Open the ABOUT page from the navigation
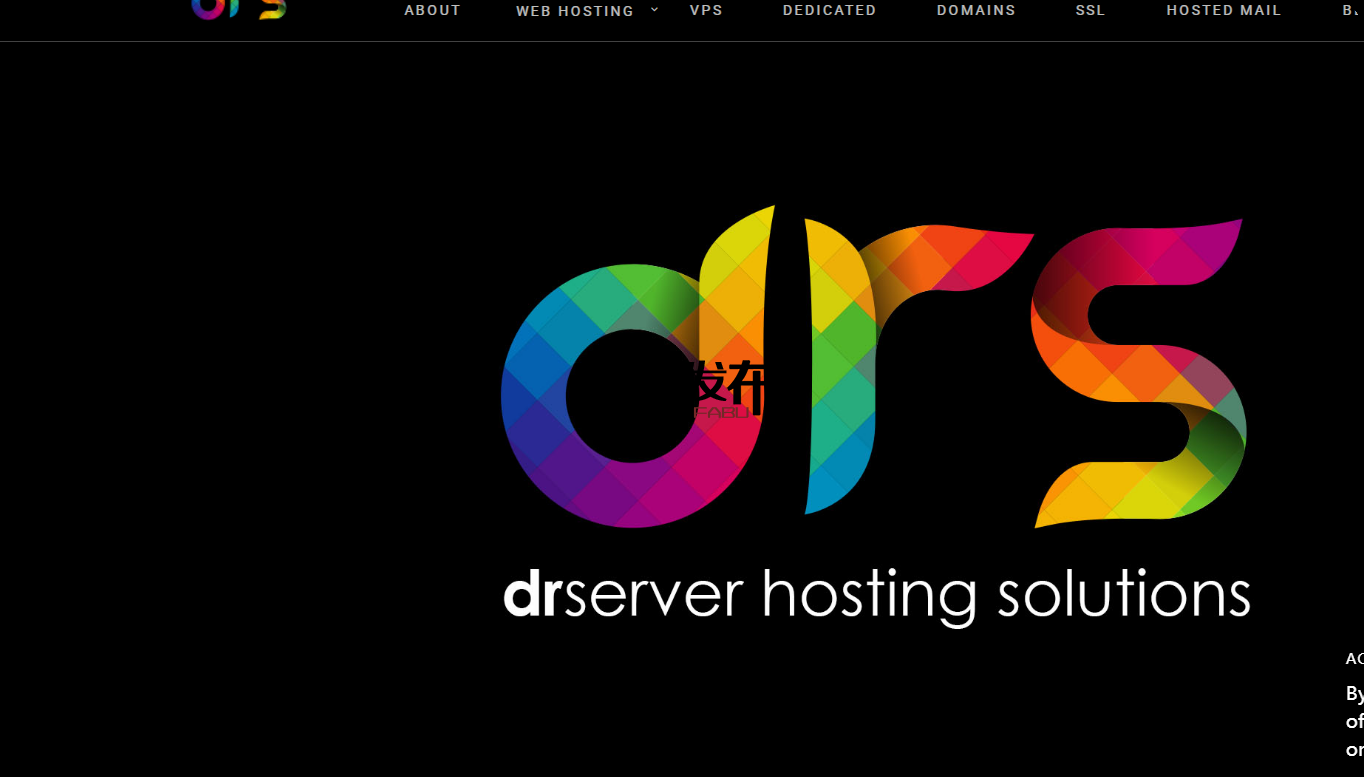 coord(432,11)
